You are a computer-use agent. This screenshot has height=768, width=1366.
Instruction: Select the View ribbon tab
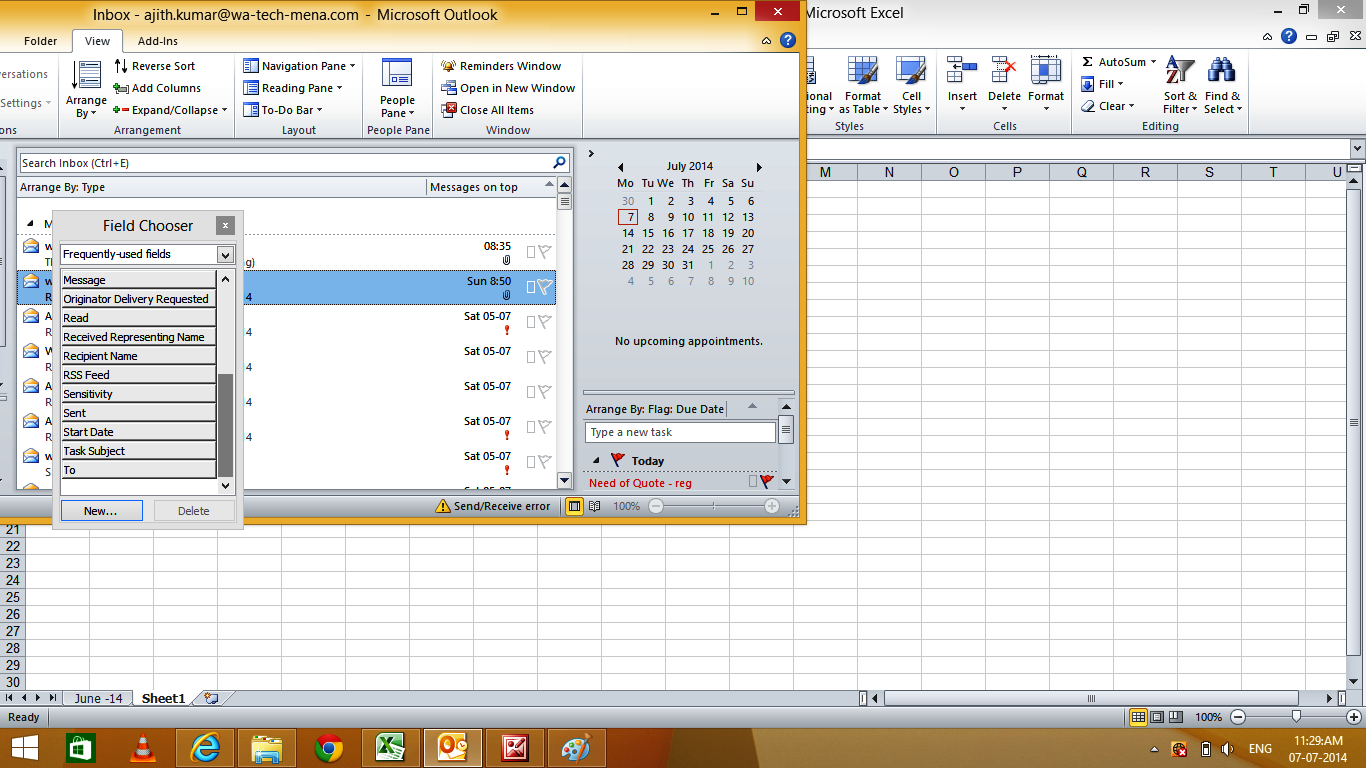point(97,41)
